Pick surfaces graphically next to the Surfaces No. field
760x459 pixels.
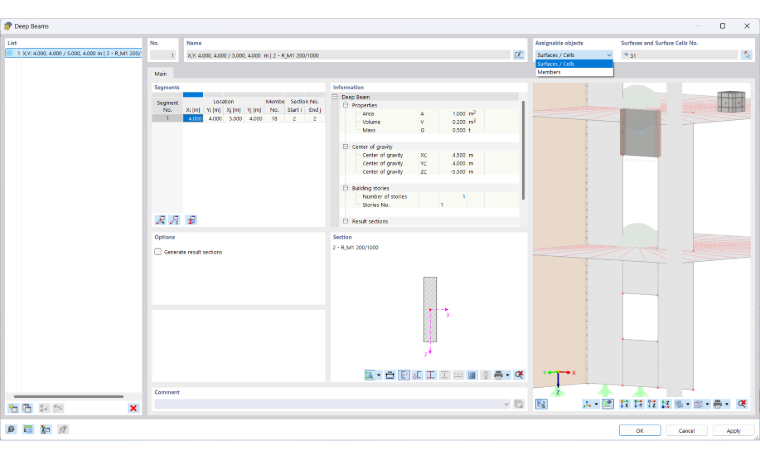[746, 55]
